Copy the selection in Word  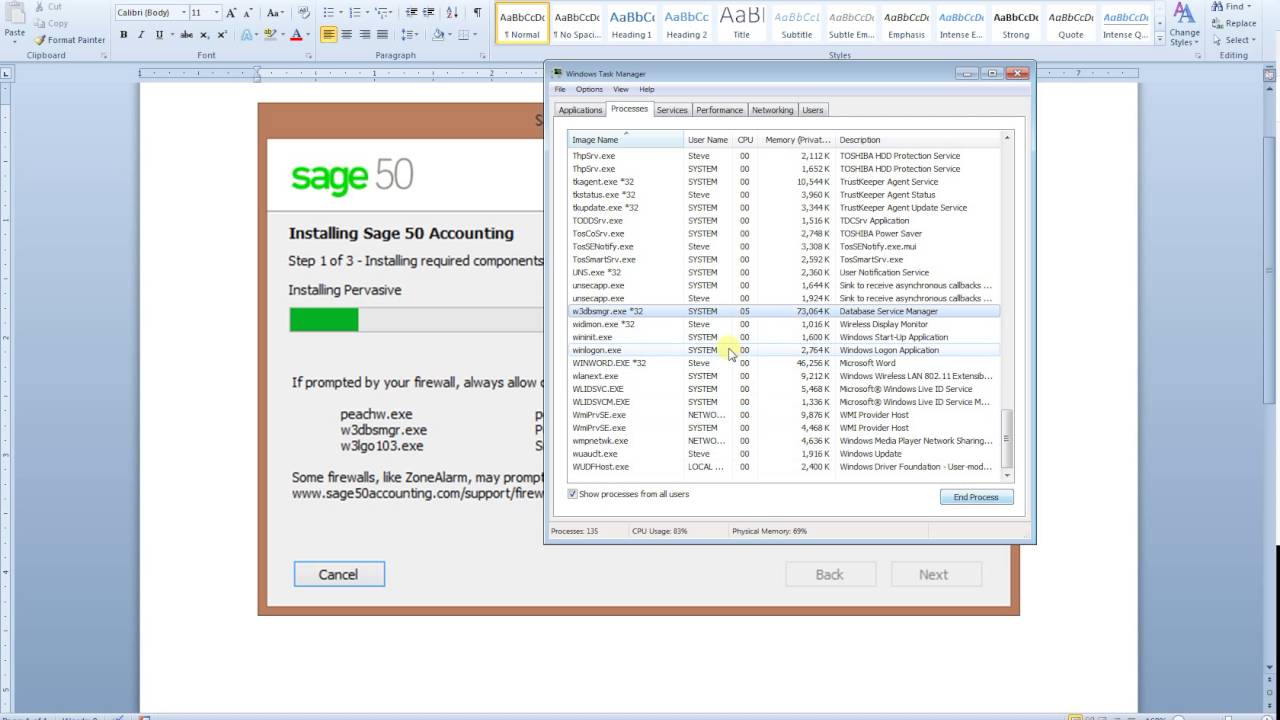point(52,23)
